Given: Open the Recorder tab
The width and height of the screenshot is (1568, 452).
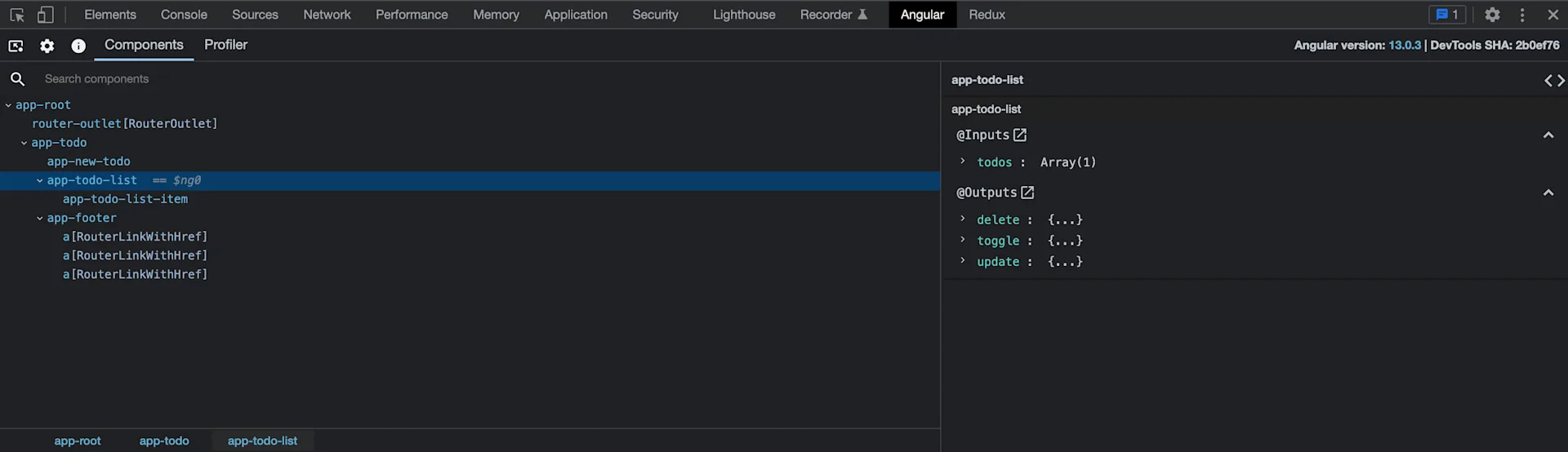Looking at the screenshot, I should pyautogui.click(x=834, y=15).
